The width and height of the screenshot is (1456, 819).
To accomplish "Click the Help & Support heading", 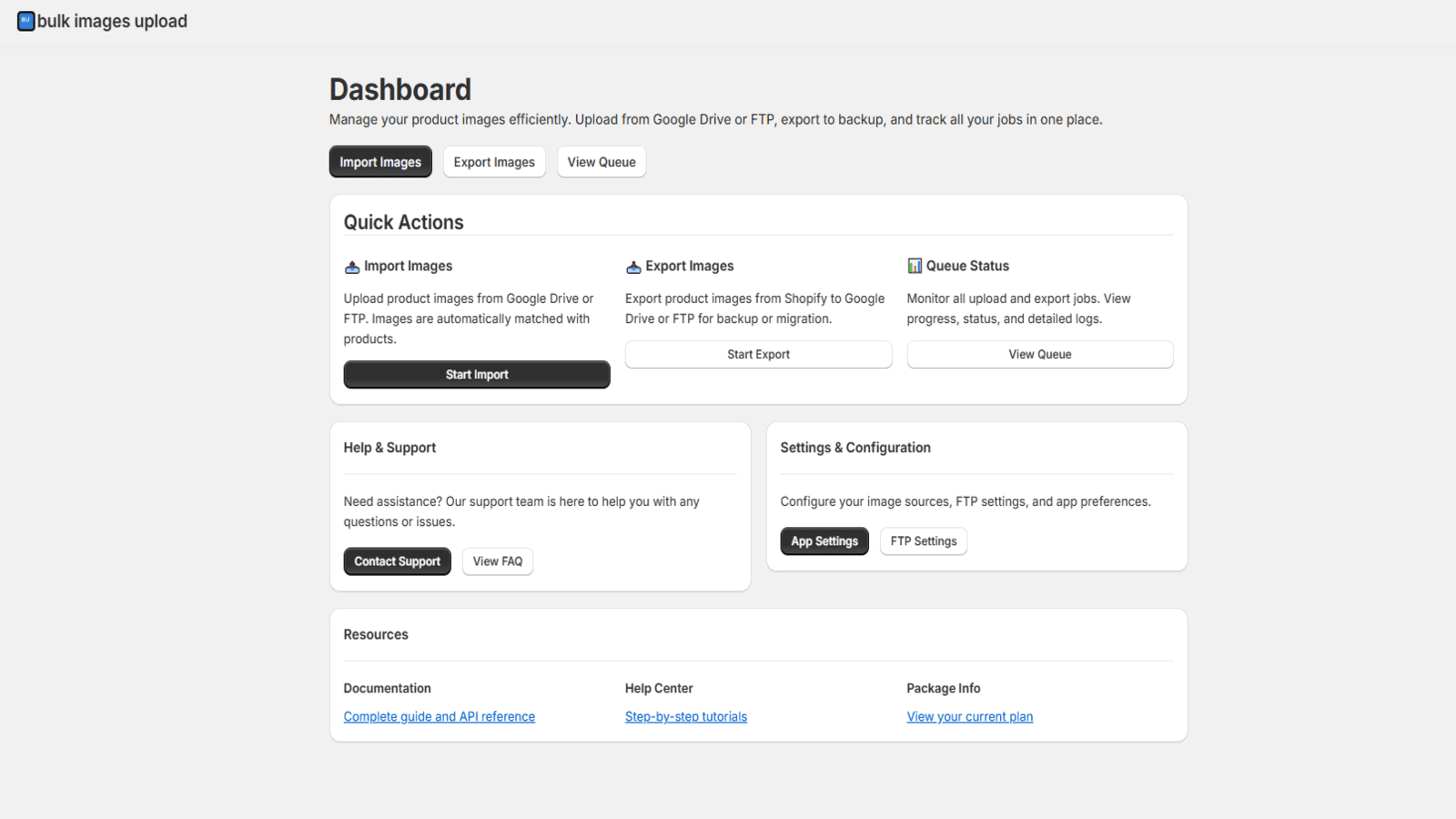I will (x=389, y=448).
